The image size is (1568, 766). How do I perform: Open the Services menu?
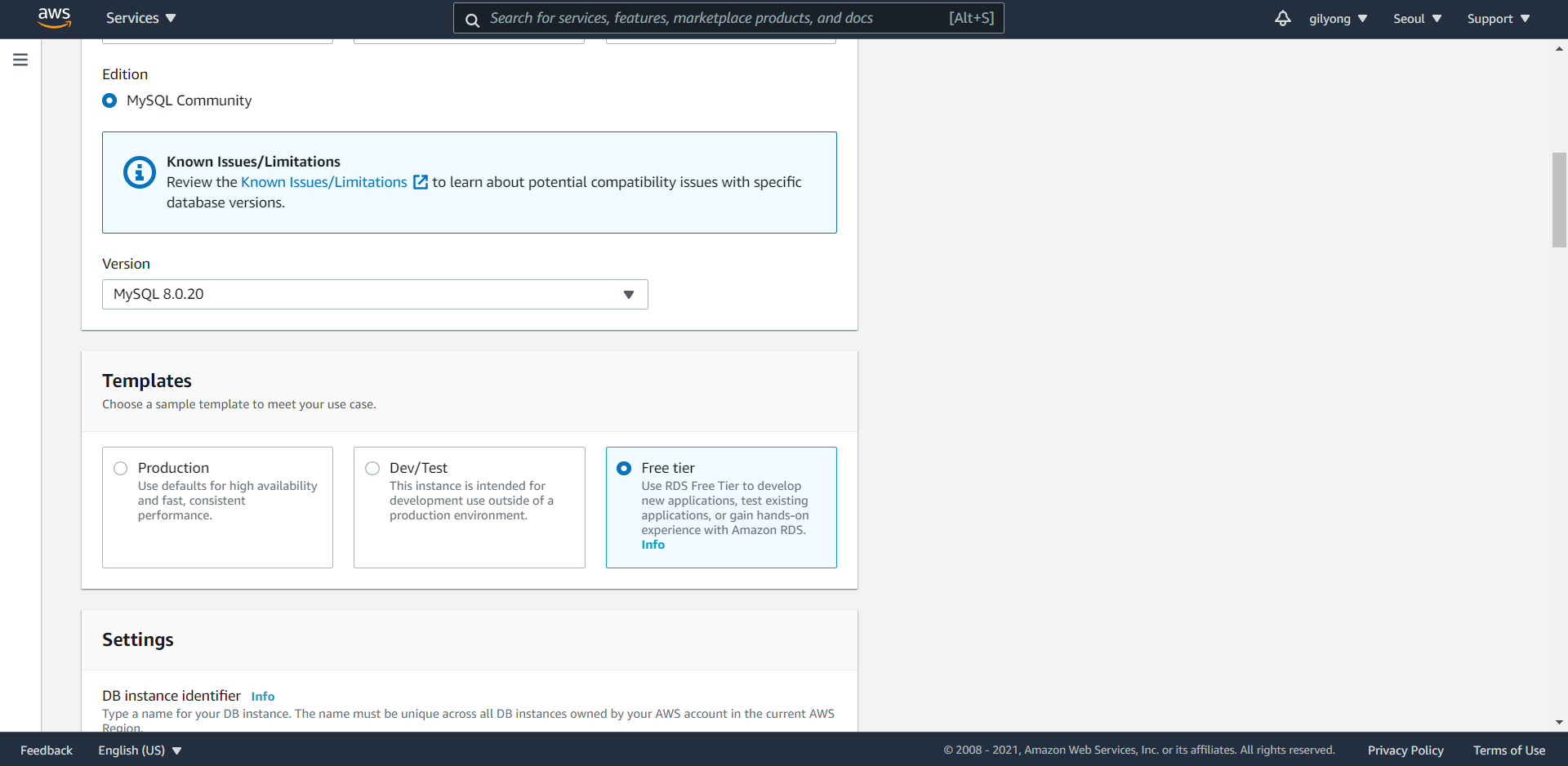pyautogui.click(x=140, y=18)
